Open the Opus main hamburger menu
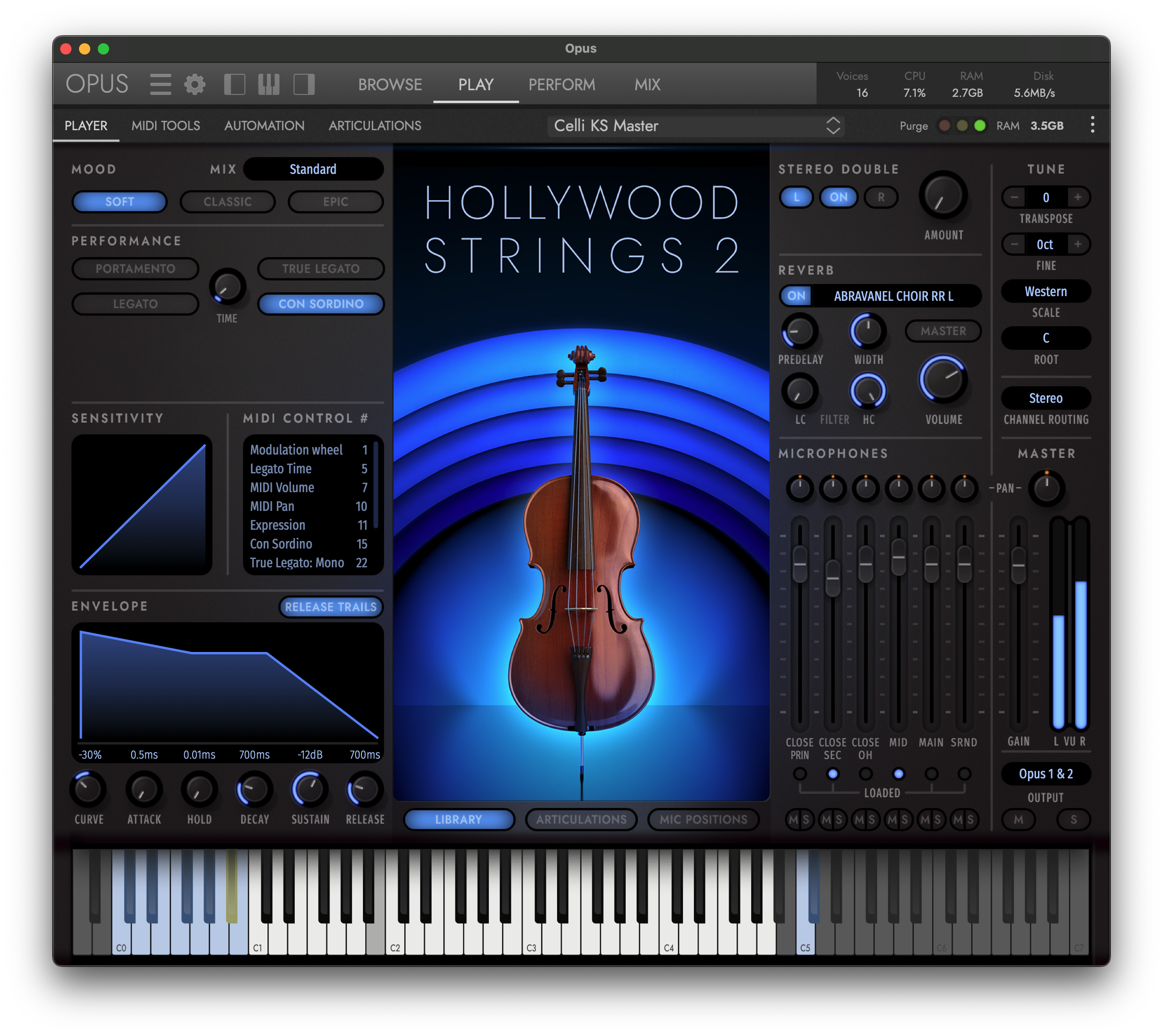This screenshot has height=1036, width=1163. [160, 84]
